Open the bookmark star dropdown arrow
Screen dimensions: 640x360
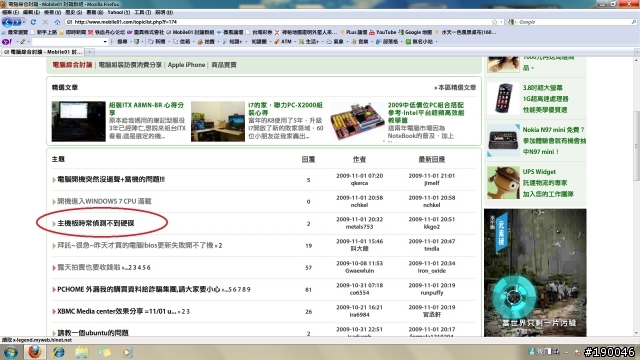point(502,22)
